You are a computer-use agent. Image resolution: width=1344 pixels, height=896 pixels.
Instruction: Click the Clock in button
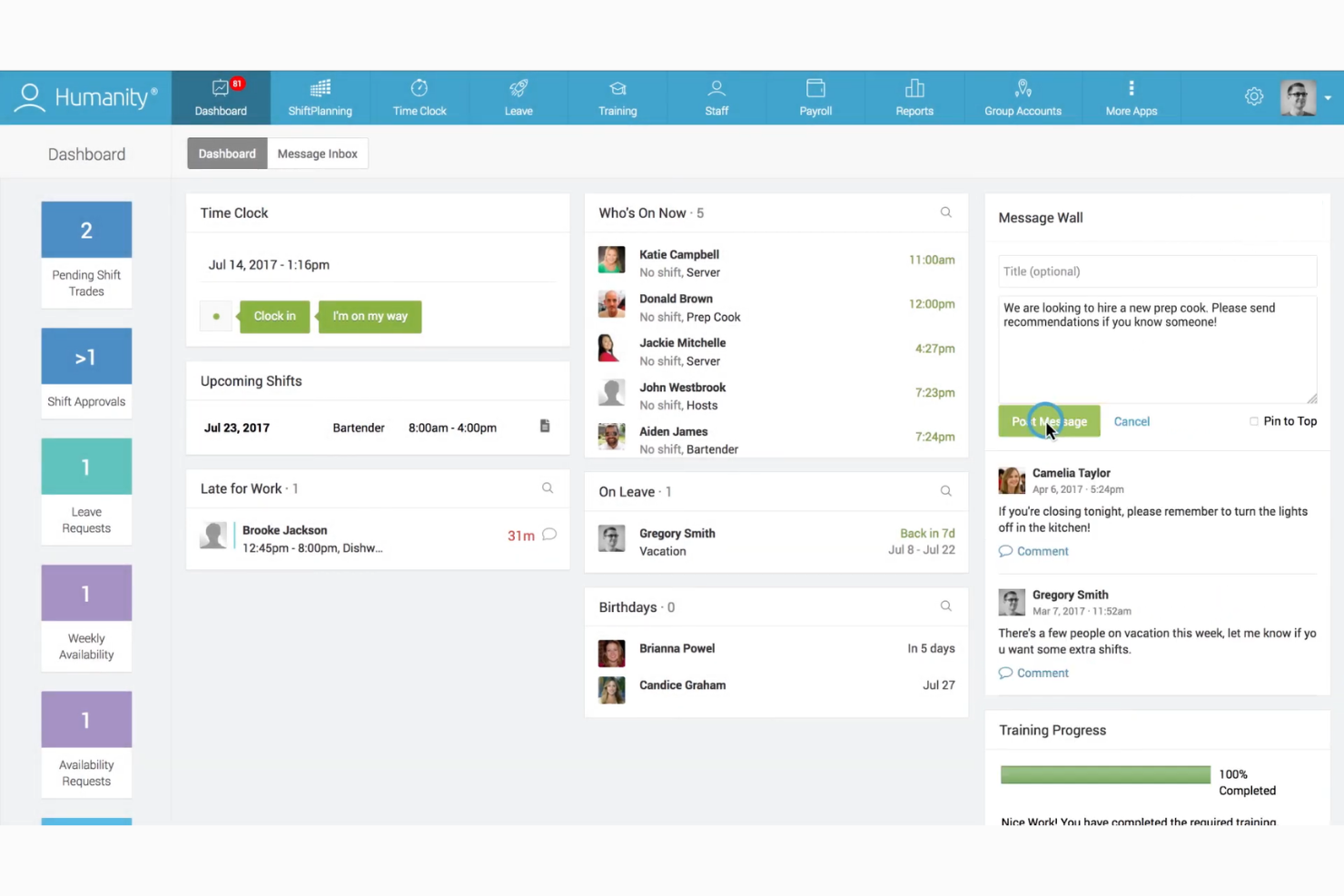tap(274, 316)
